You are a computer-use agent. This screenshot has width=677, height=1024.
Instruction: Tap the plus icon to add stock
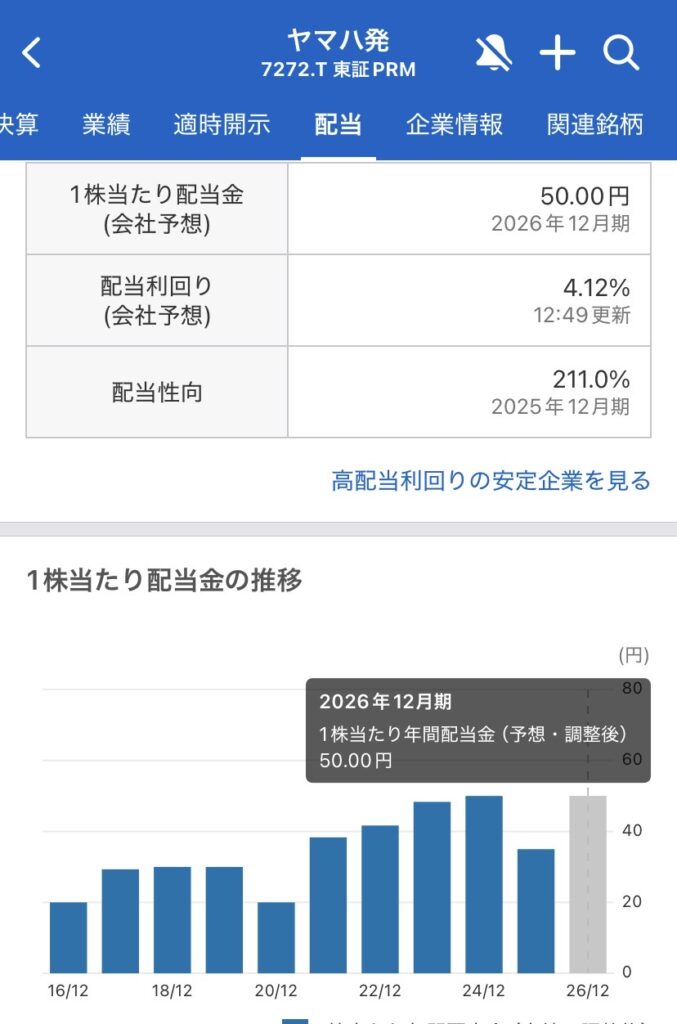click(557, 53)
